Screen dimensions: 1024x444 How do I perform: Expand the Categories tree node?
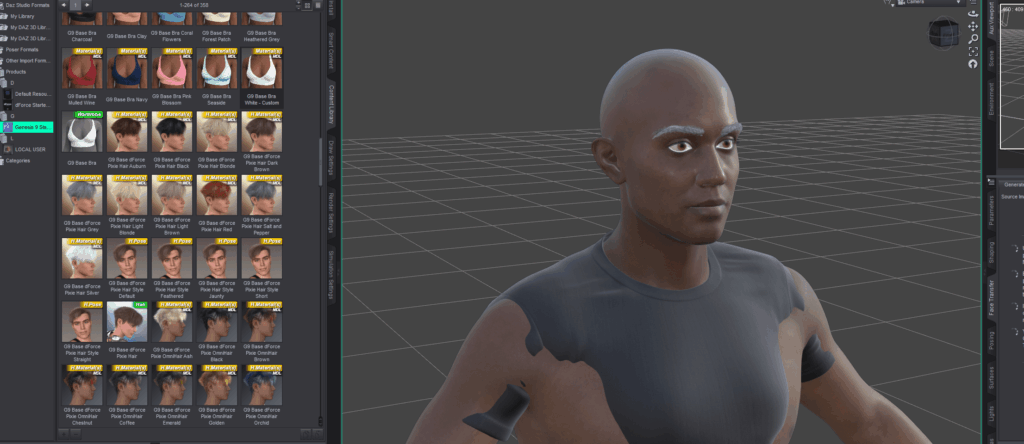(x=3, y=160)
